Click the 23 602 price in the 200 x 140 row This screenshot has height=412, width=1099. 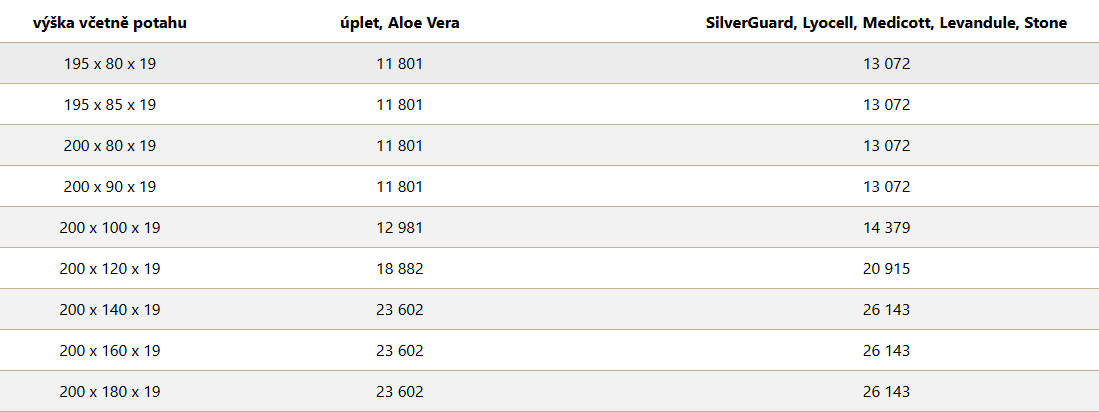(400, 310)
